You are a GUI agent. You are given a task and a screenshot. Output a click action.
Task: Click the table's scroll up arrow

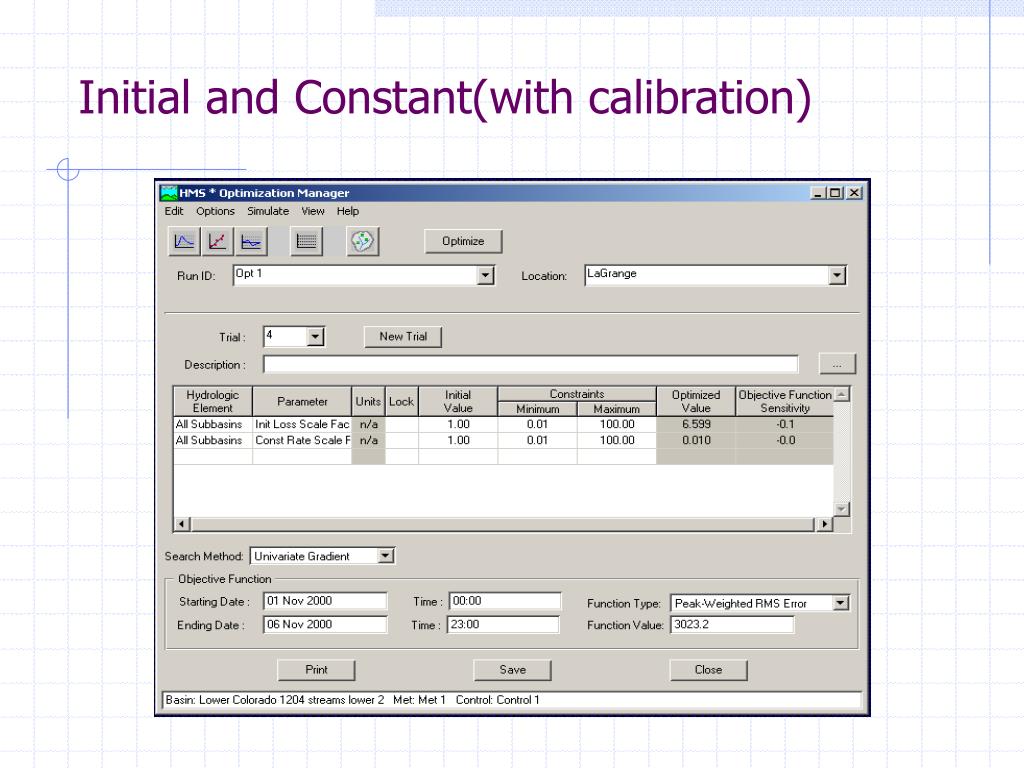point(842,394)
